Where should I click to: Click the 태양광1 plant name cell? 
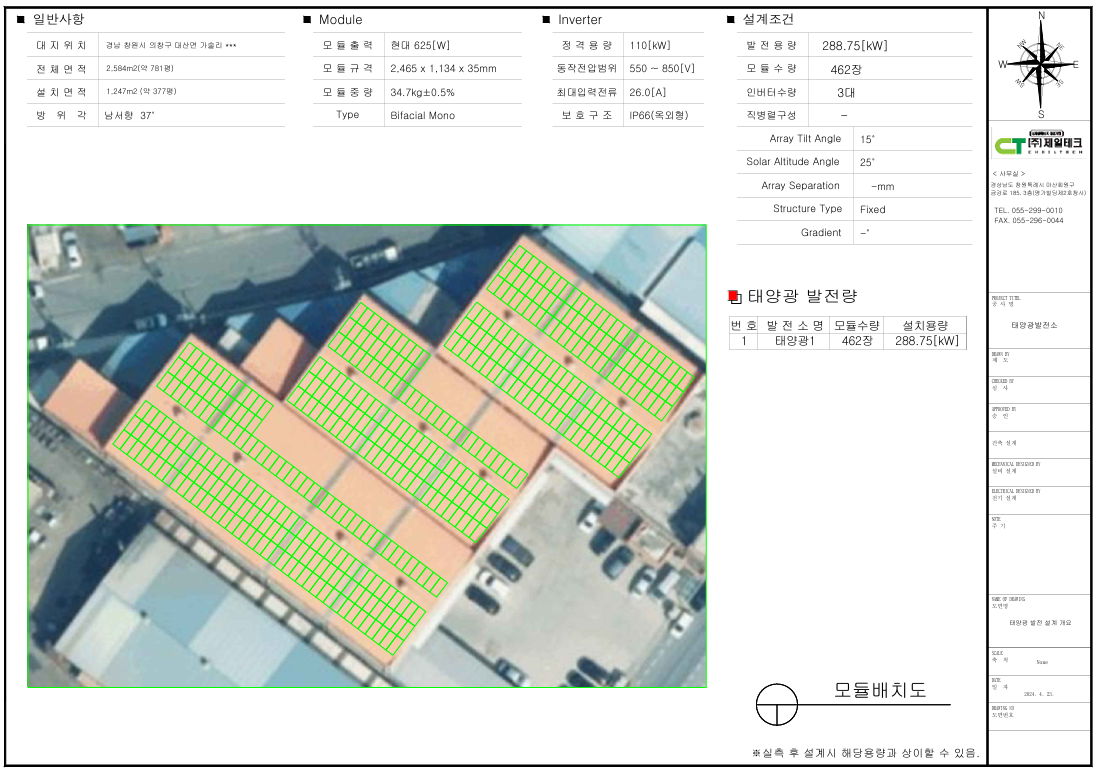tap(795, 341)
